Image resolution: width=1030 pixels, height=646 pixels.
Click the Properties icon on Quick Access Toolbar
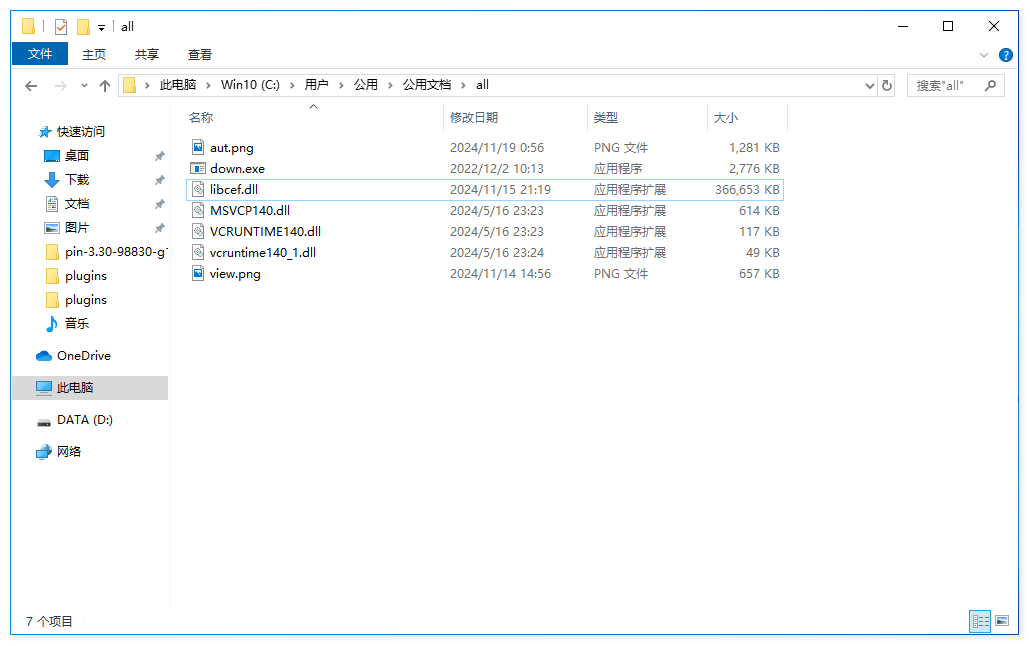point(59,26)
